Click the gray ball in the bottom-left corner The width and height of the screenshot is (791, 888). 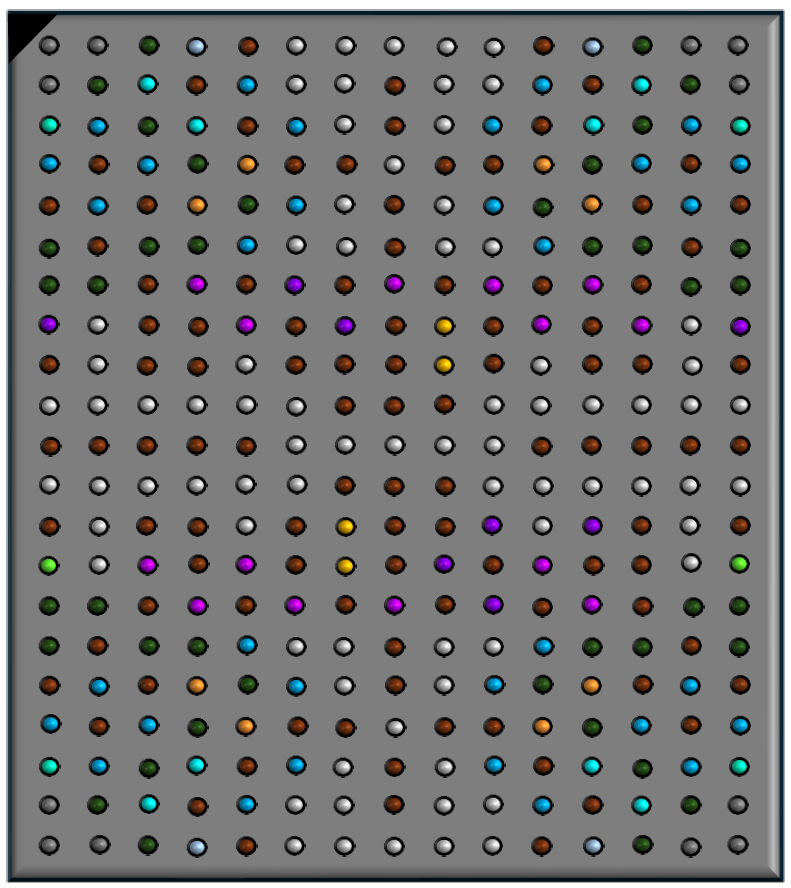point(49,845)
